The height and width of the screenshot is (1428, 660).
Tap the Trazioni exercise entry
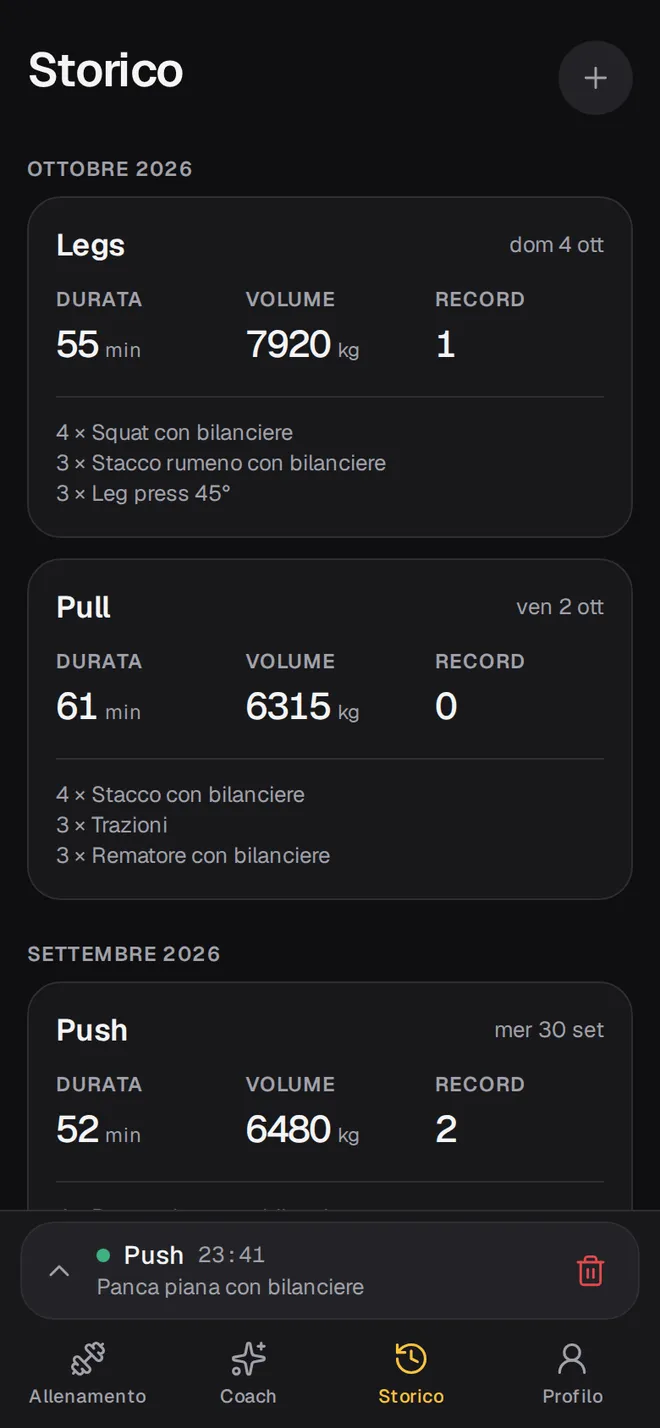click(x=112, y=825)
